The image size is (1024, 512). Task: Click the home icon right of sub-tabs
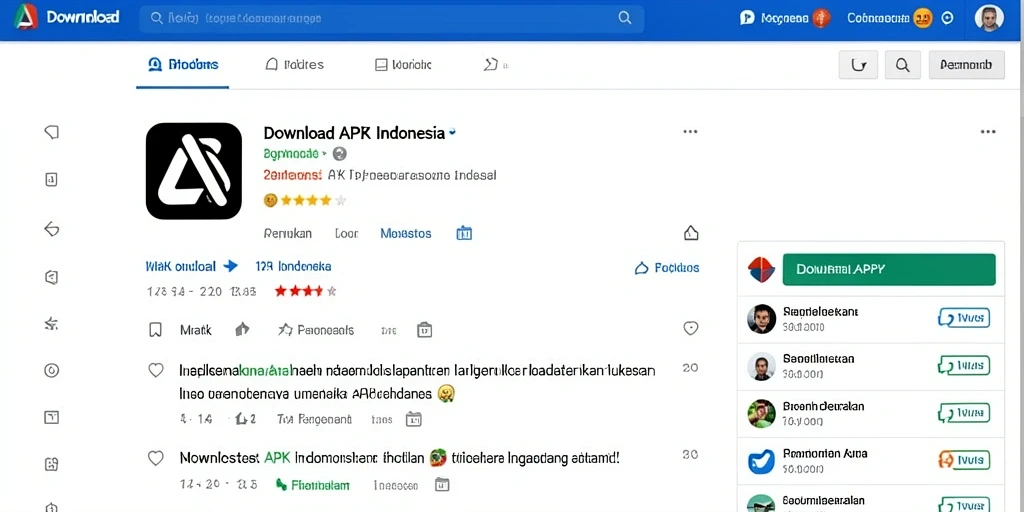click(690, 232)
